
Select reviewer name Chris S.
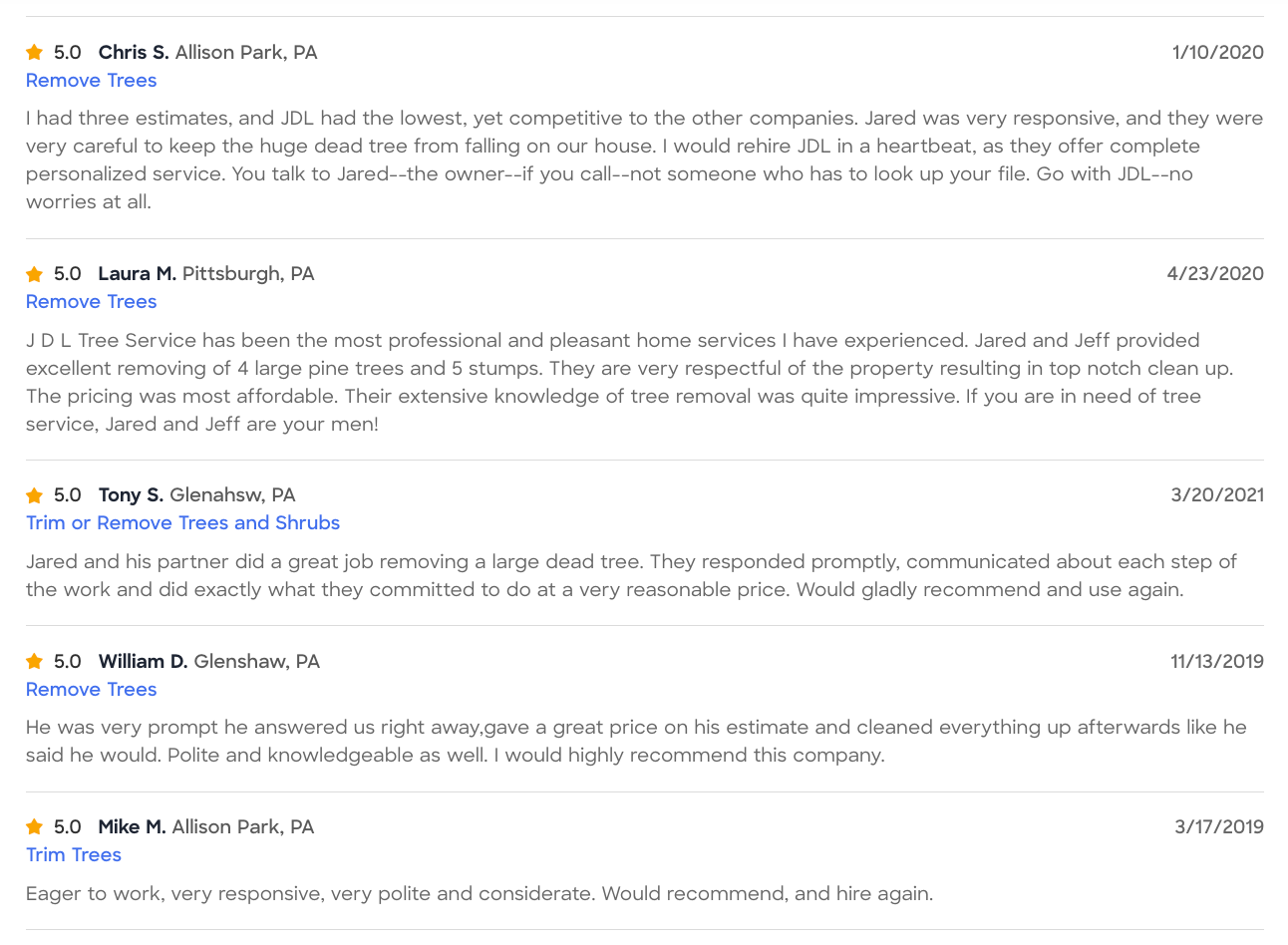click(134, 52)
